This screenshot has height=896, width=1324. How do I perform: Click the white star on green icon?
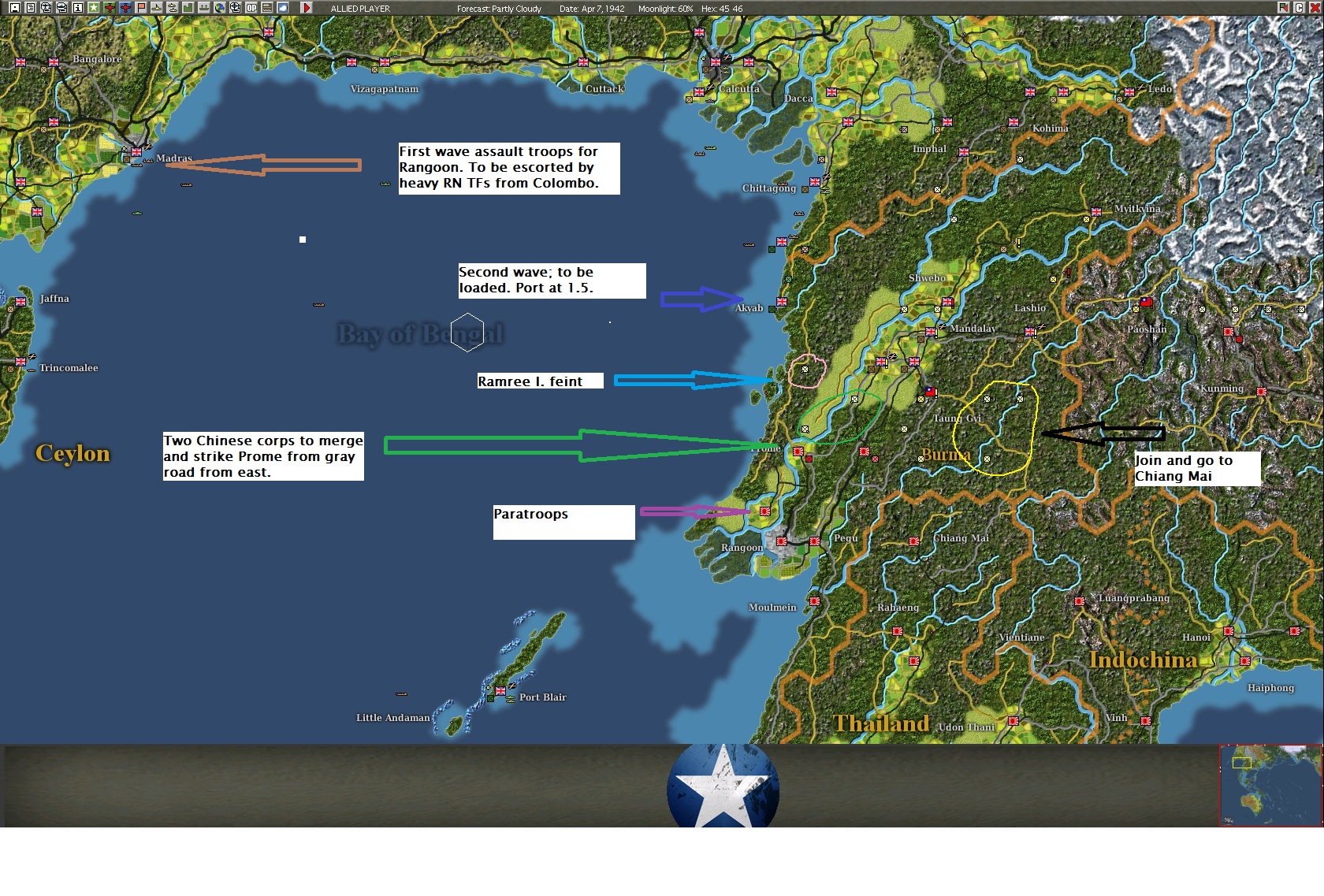(x=93, y=8)
